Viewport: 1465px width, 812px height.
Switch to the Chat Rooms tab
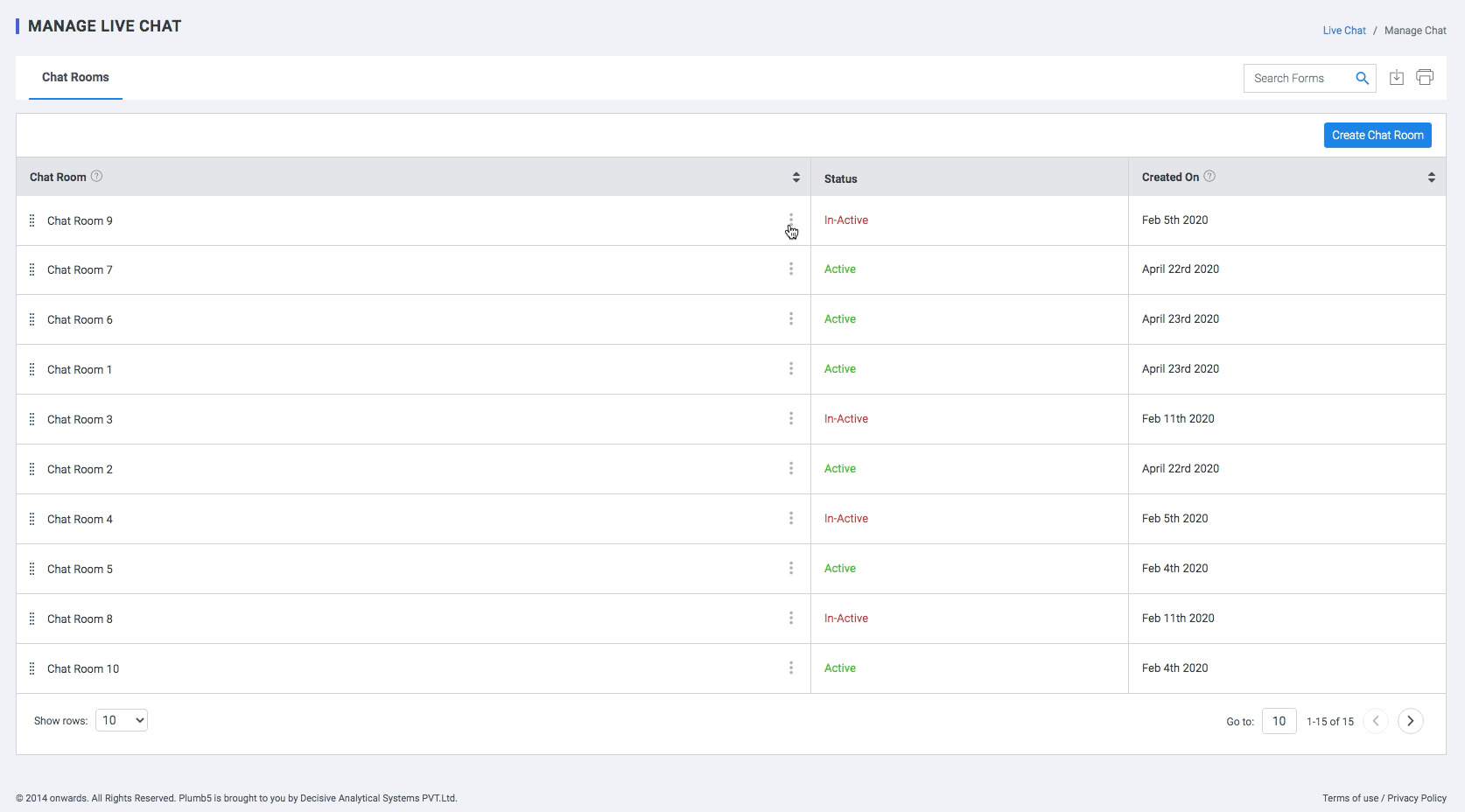[x=75, y=77]
